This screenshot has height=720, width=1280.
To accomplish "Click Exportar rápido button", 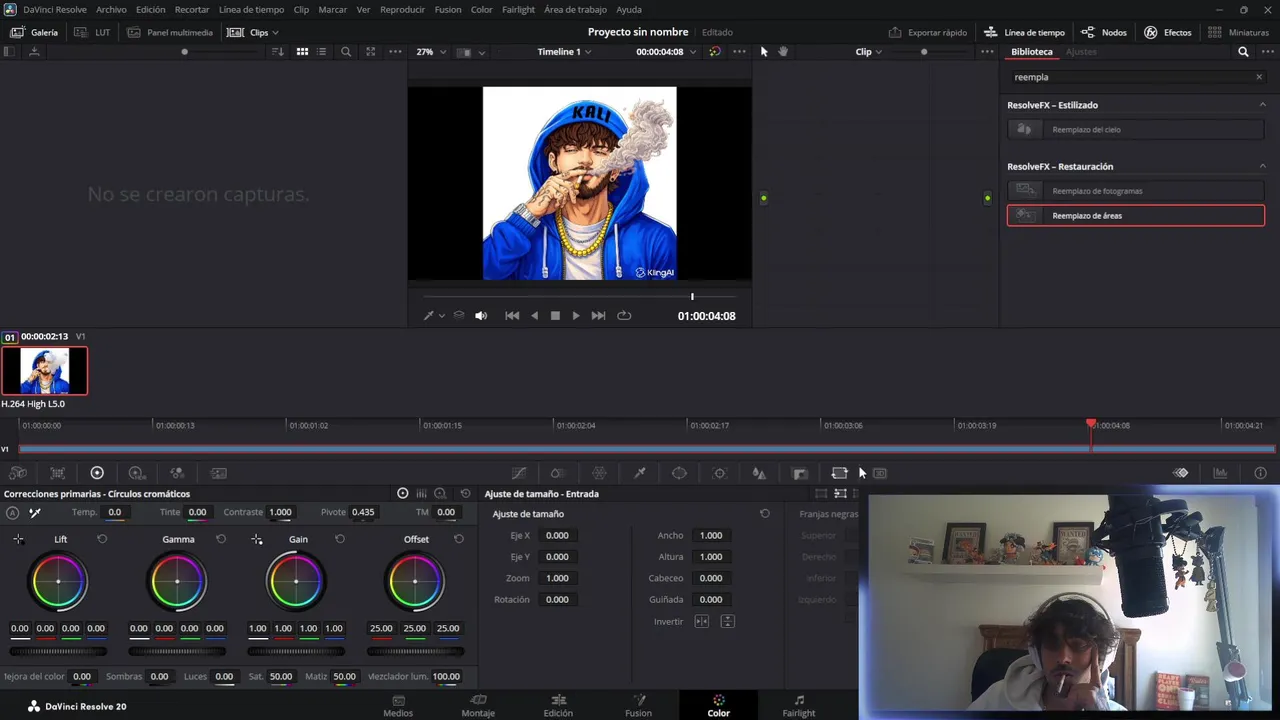I will pos(927,32).
